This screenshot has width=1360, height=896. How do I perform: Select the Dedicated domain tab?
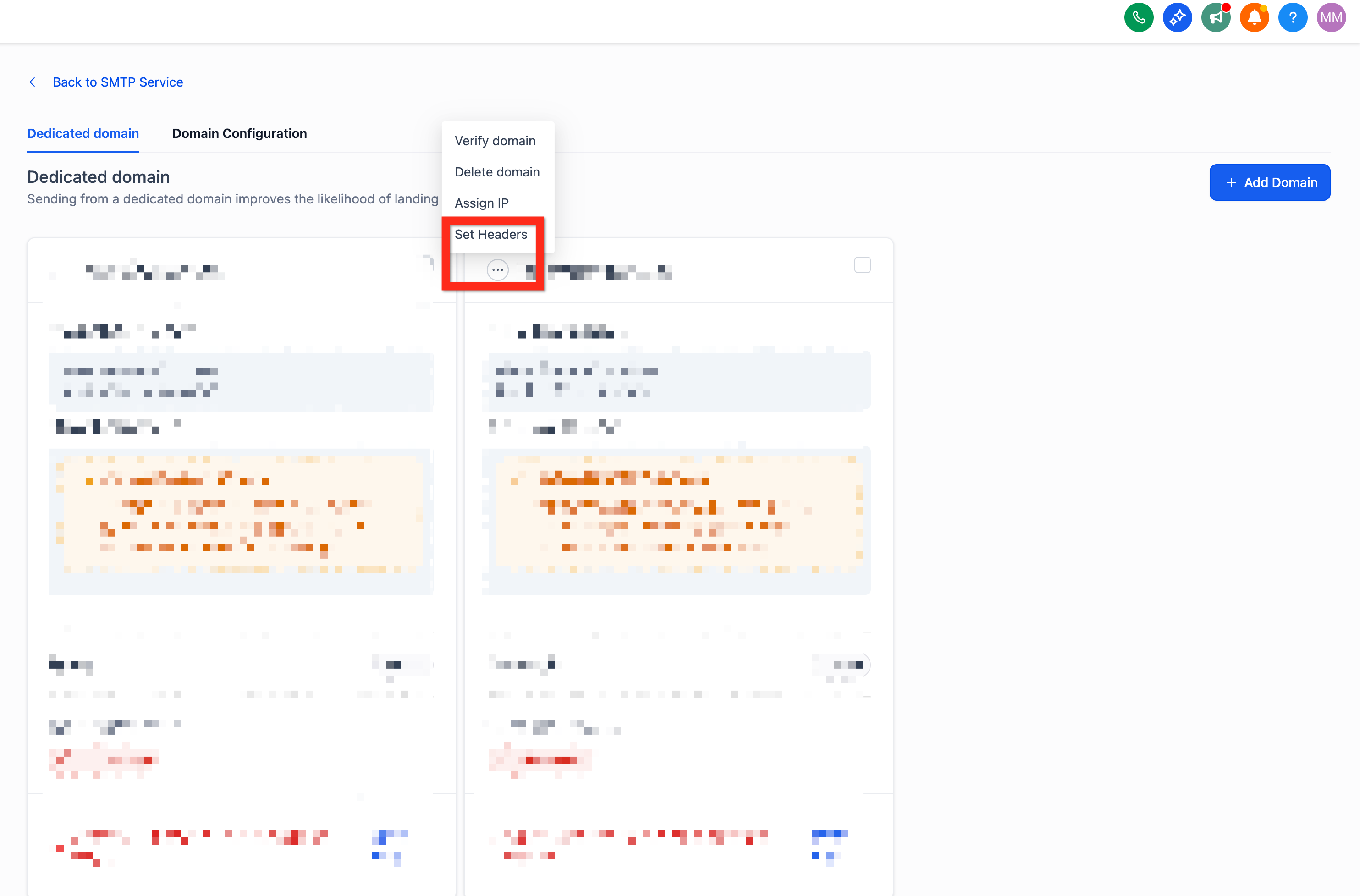click(x=83, y=133)
